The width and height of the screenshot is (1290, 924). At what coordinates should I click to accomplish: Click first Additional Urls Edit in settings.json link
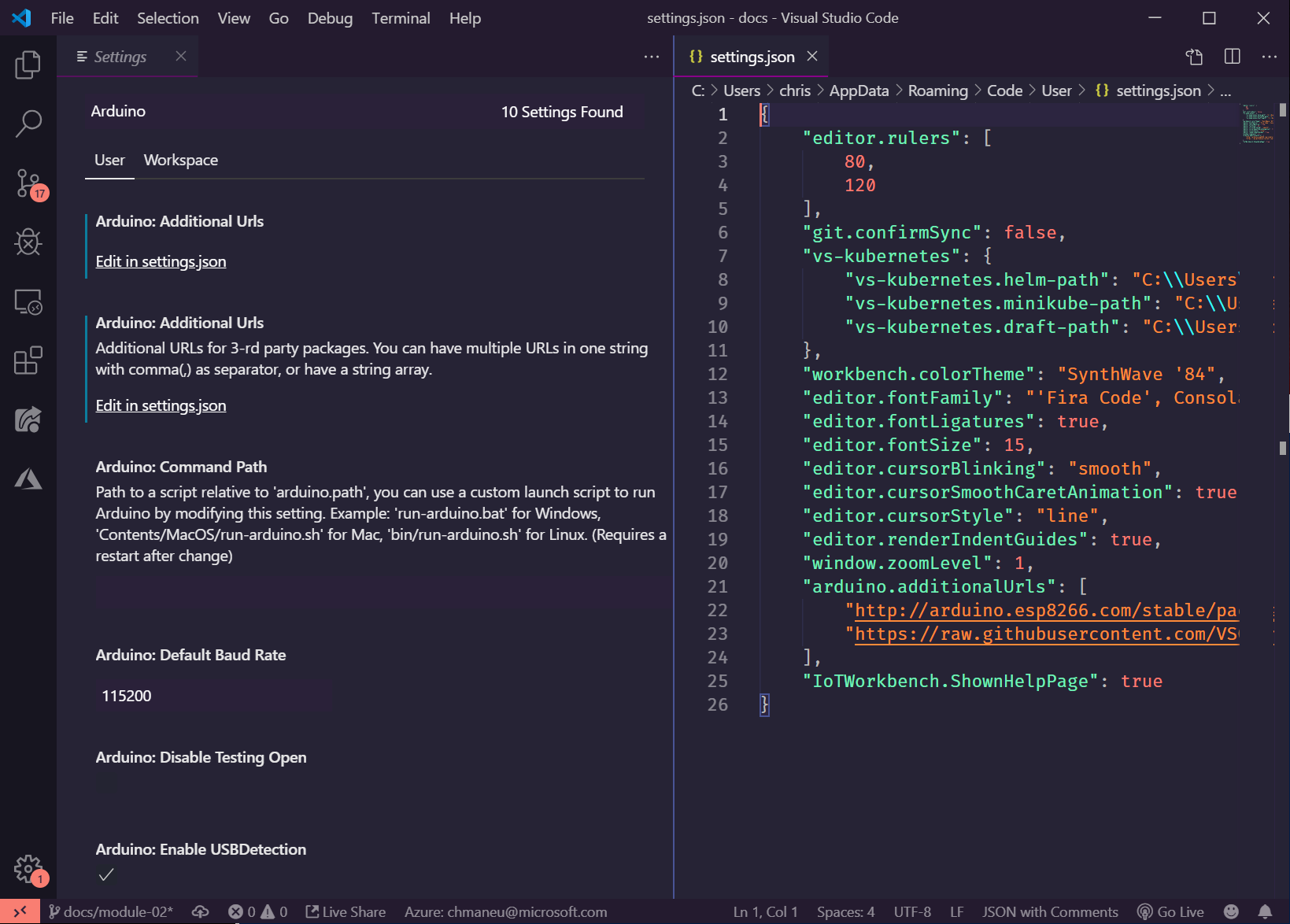pyautogui.click(x=161, y=261)
